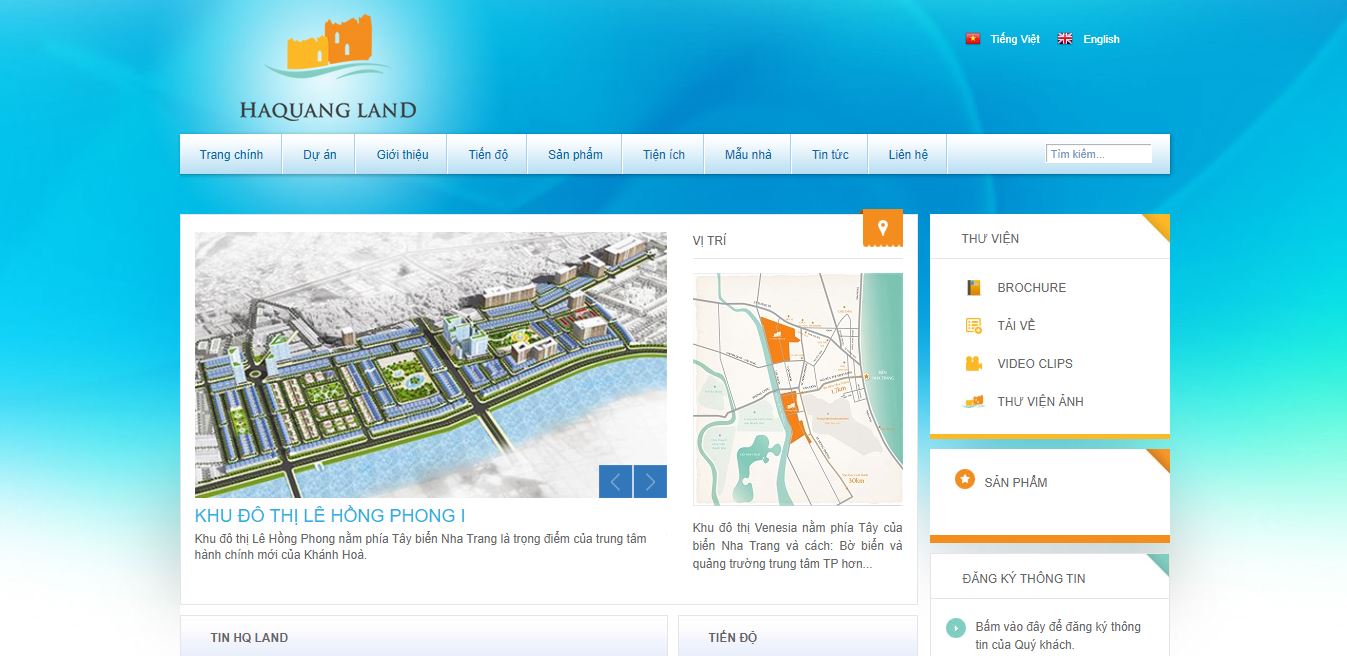Image resolution: width=1347 pixels, height=656 pixels.
Task: Click the THƯ VIỆN panel heading
Action: click(x=990, y=238)
